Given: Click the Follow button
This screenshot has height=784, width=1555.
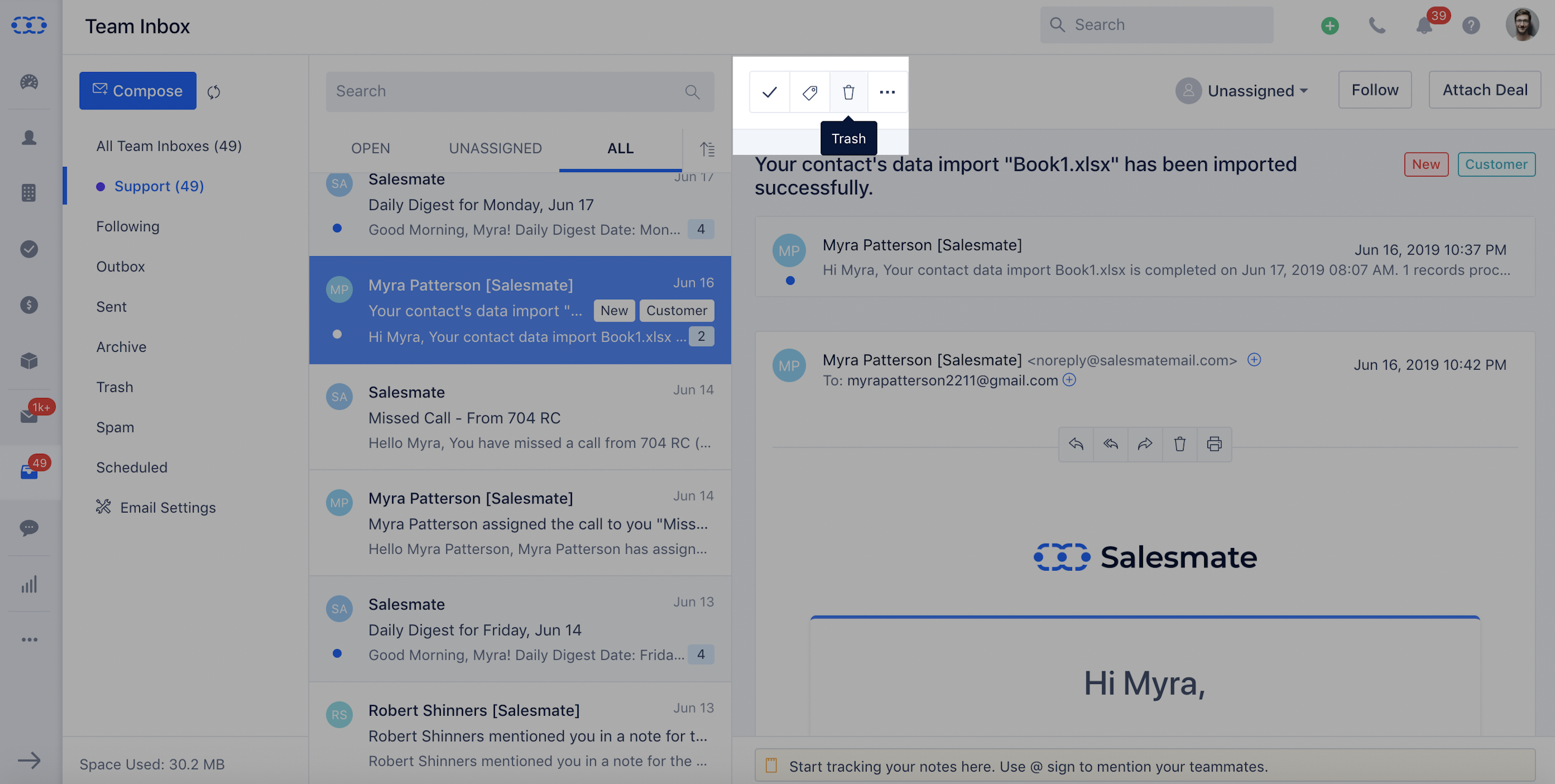Looking at the screenshot, I should pyautogui.click(x=1375, y=90).
